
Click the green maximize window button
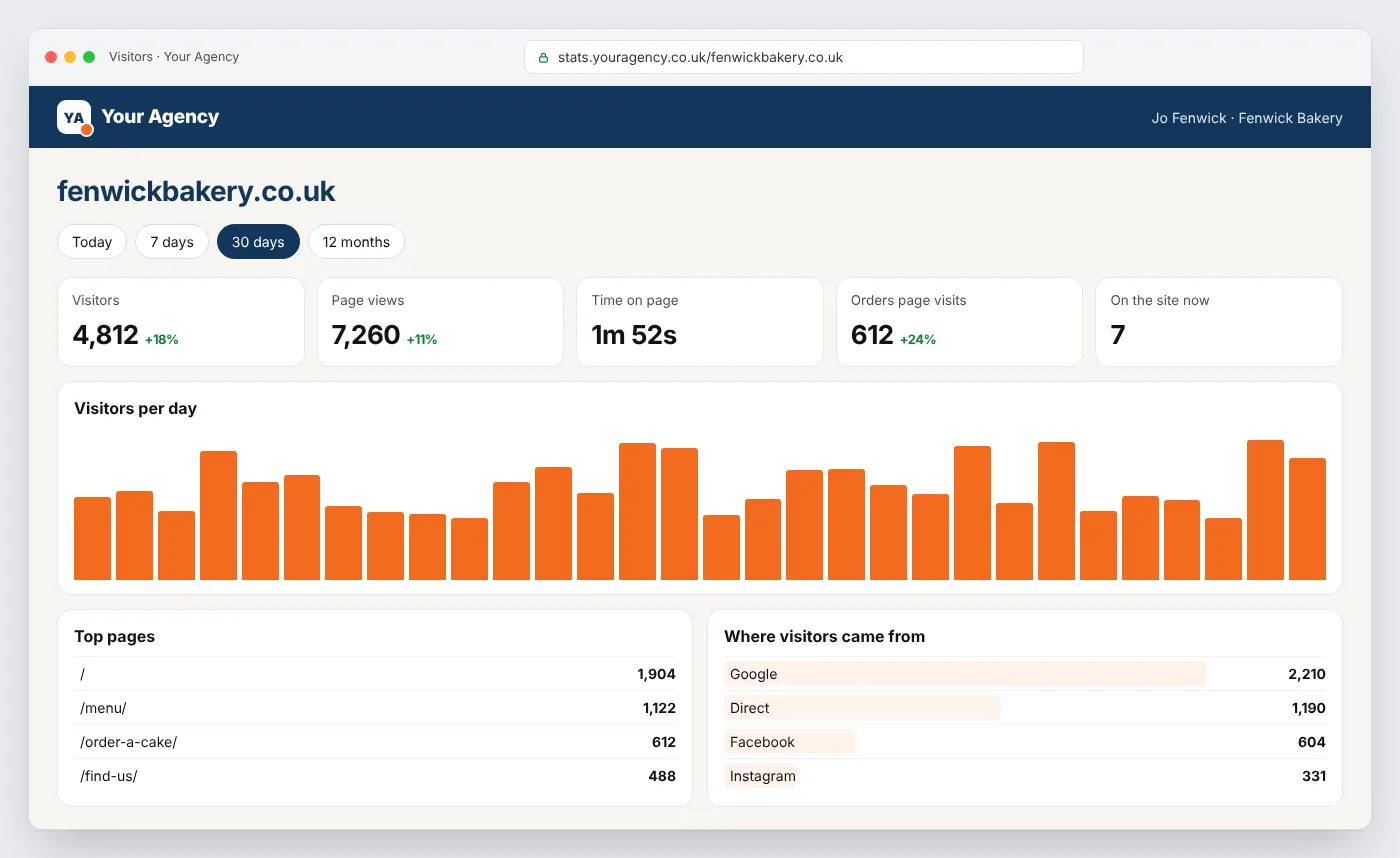(x=89, y=57)
